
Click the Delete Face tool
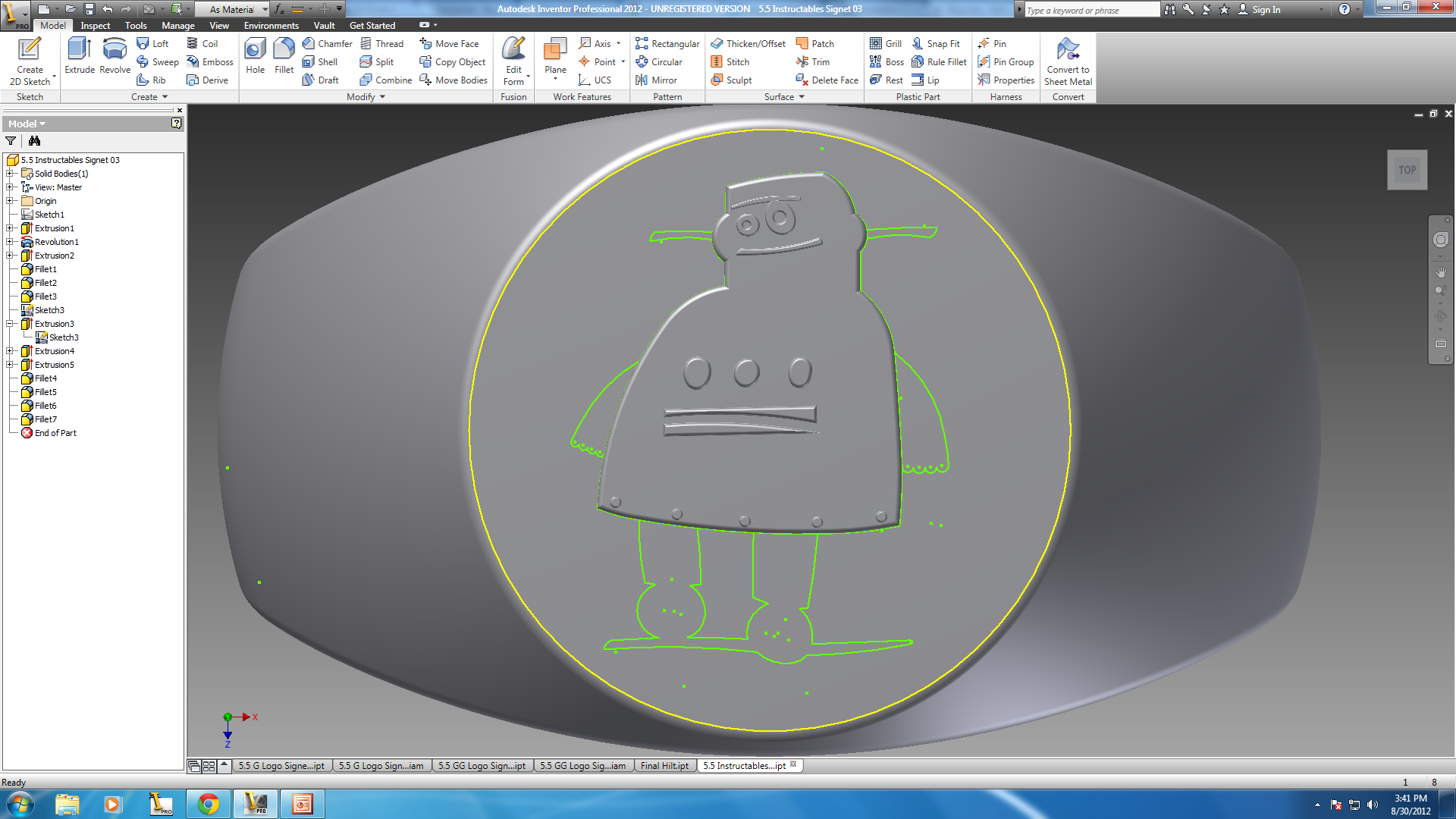click(827, 80)
